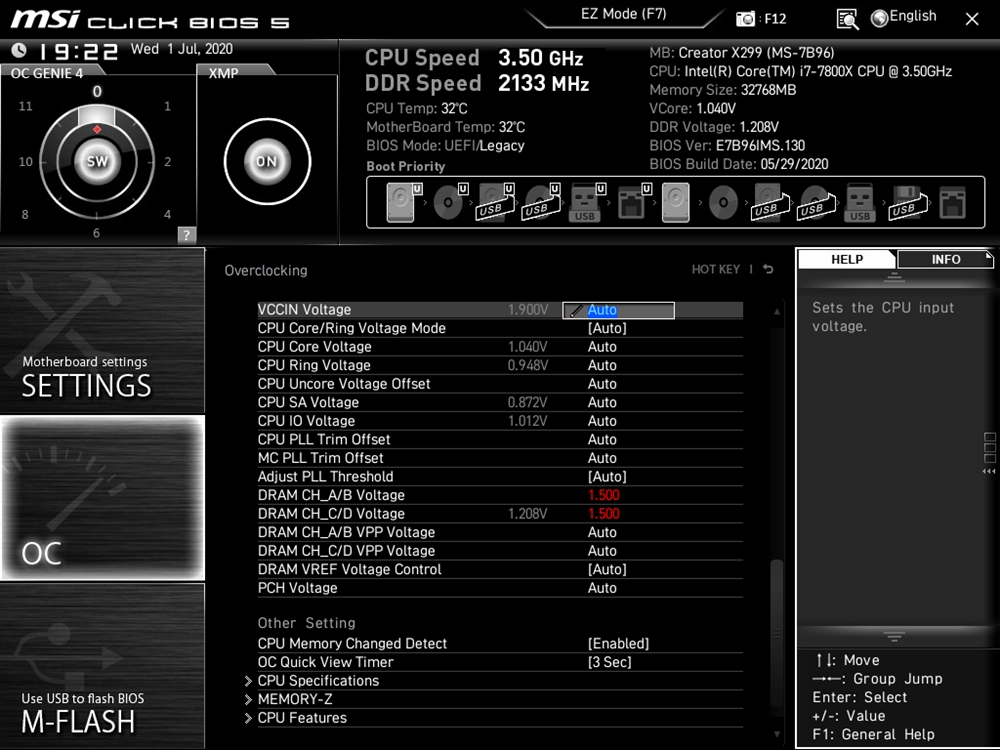The width and height of the screenshot is (1000, 750).
Task: Click the back arrow beside HOT KEY
Action: 768,269
